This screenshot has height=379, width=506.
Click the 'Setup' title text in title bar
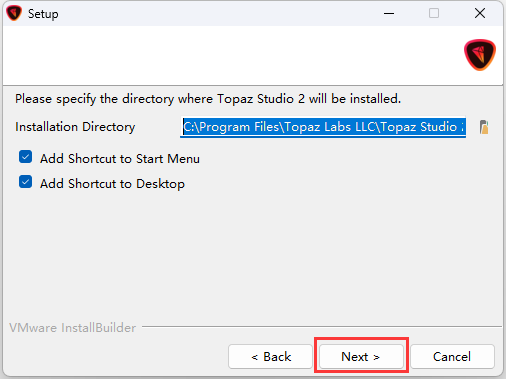click(x=43, y=14)
